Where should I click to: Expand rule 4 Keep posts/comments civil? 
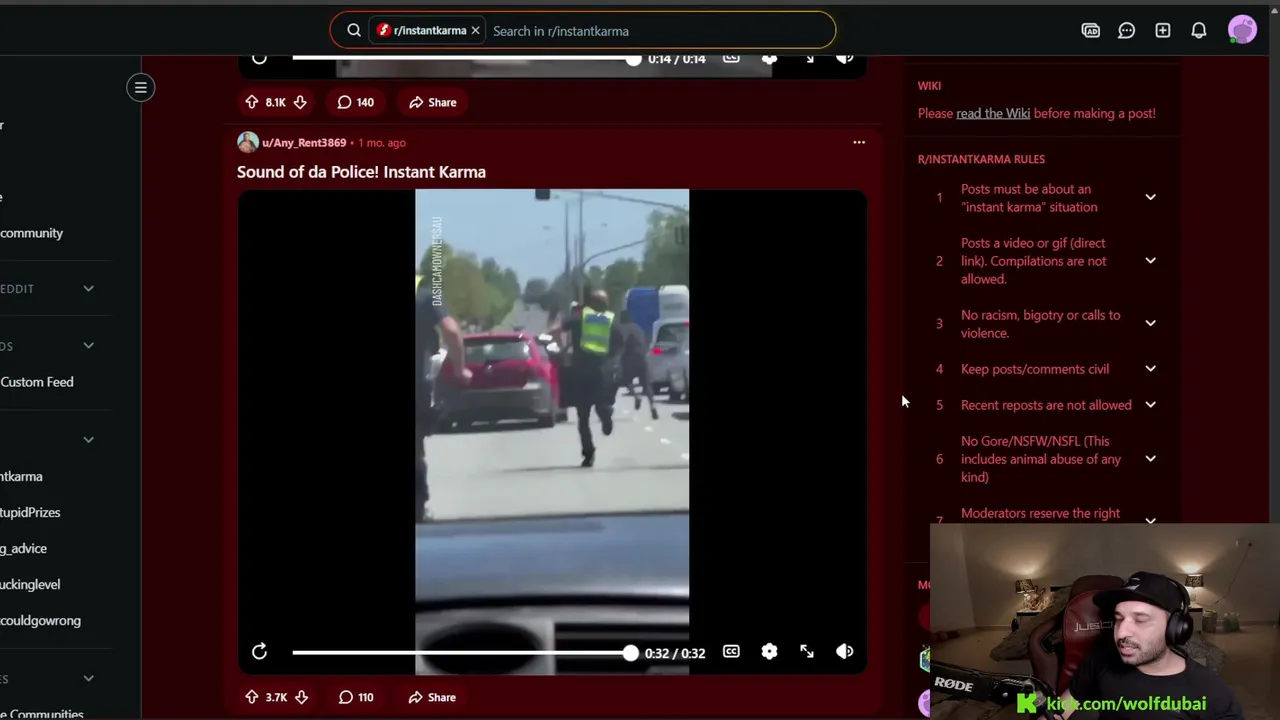(1150, 369)
